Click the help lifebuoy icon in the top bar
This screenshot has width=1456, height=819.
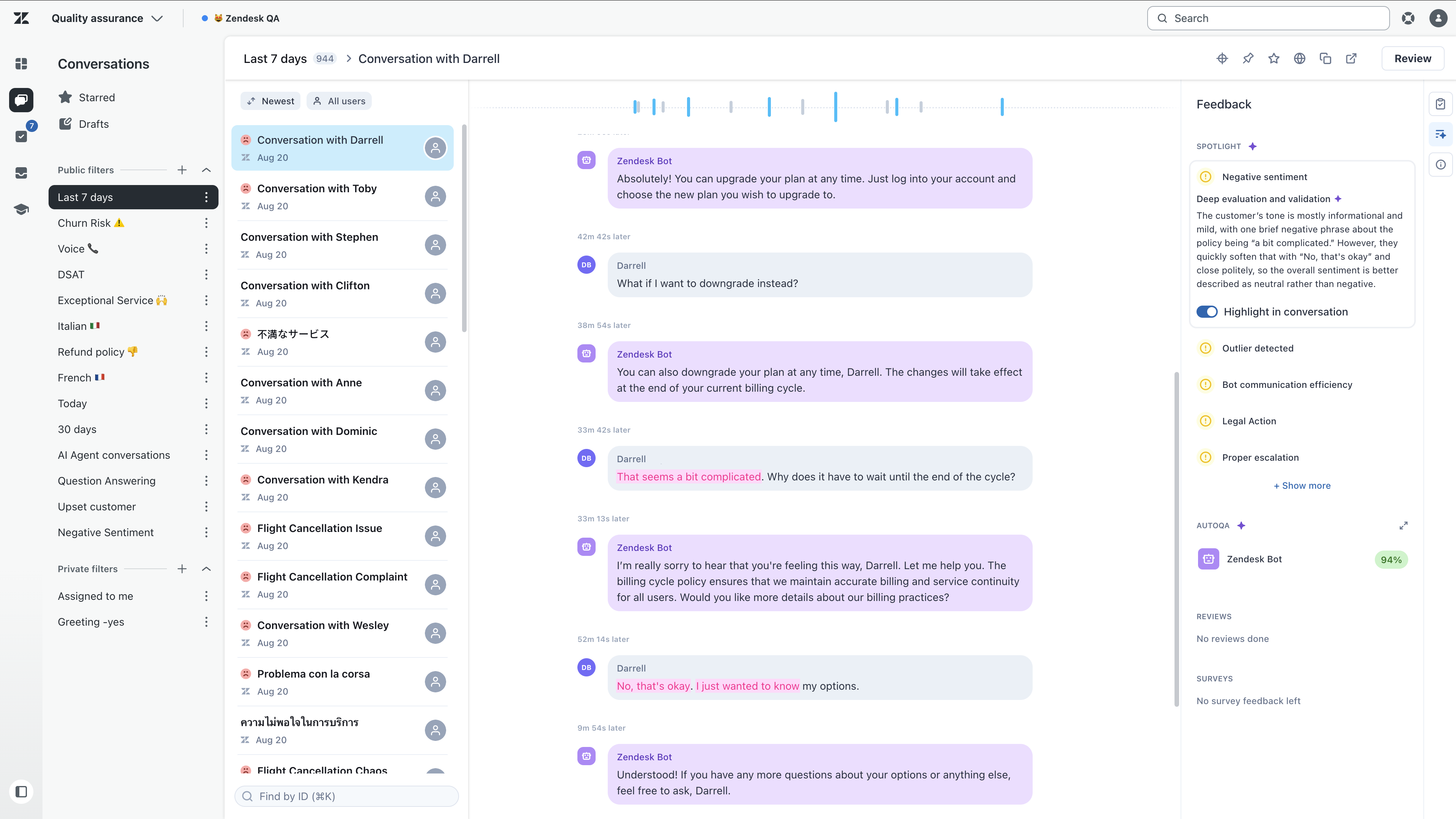click(1408, 18)
